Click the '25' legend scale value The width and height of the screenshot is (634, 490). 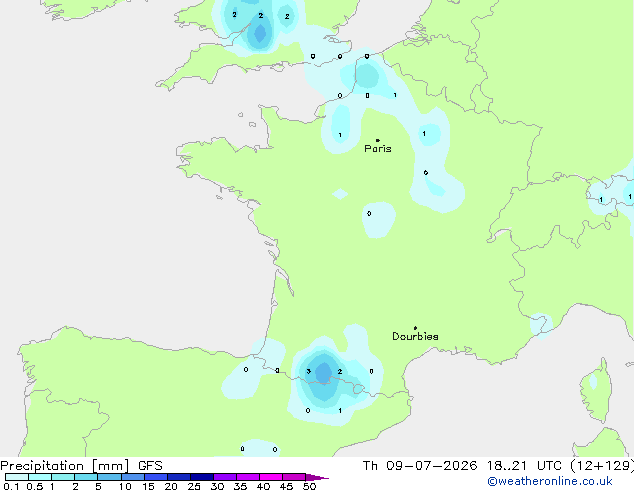[194, 486]
